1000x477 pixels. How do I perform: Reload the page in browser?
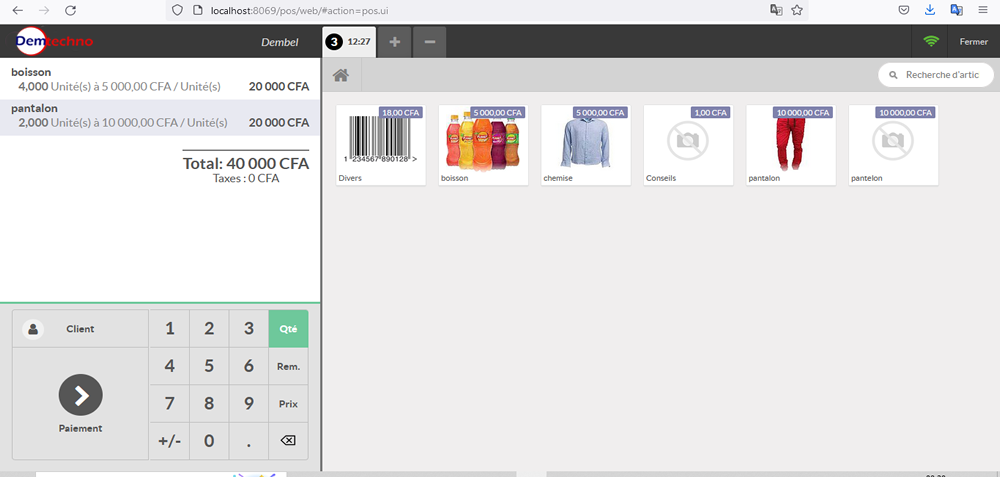[x=70, y=10]
